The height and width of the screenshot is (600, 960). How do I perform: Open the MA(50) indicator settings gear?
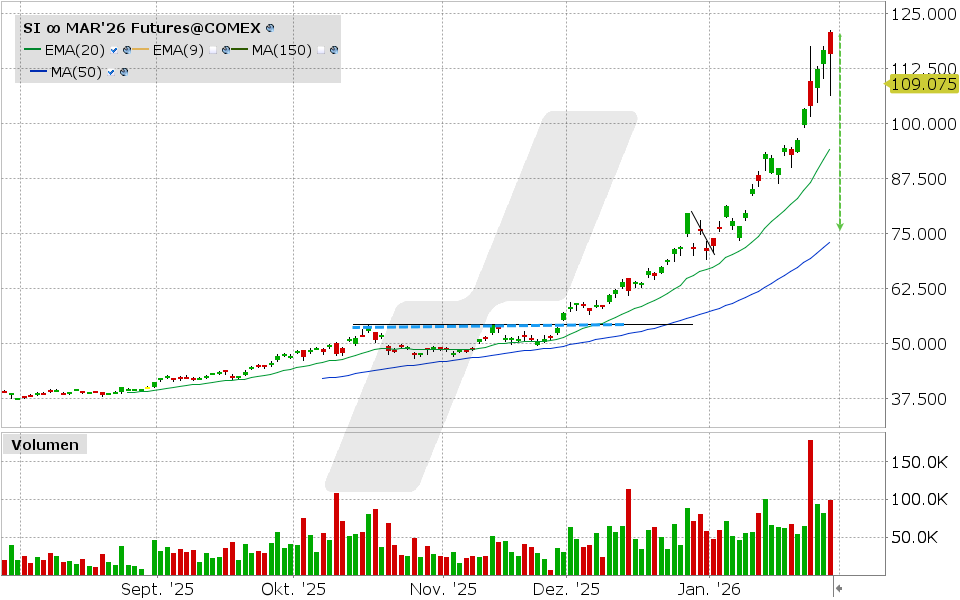click(x=124, y=72)
